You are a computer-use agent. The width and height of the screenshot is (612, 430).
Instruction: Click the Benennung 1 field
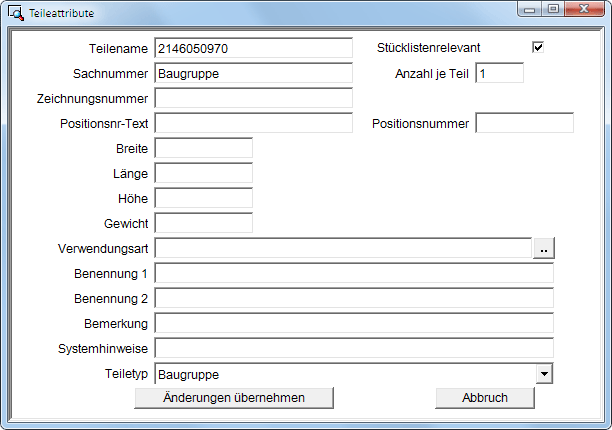click(353, 273)
